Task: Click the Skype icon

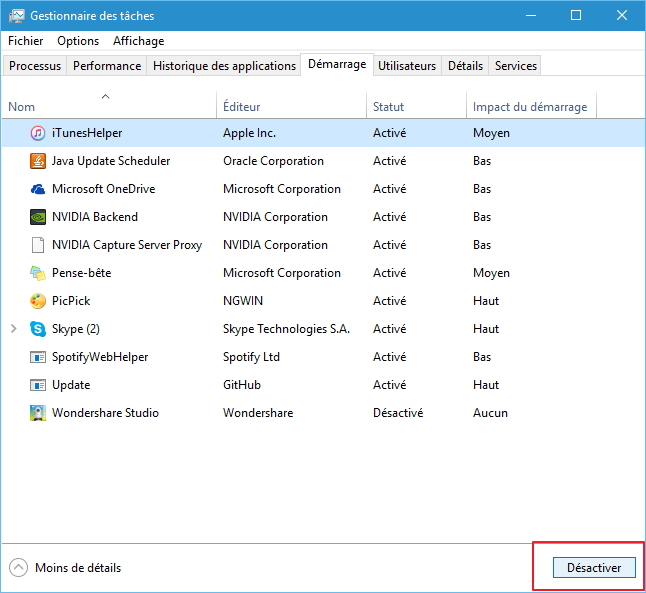Action: click(x=37, y=329)
